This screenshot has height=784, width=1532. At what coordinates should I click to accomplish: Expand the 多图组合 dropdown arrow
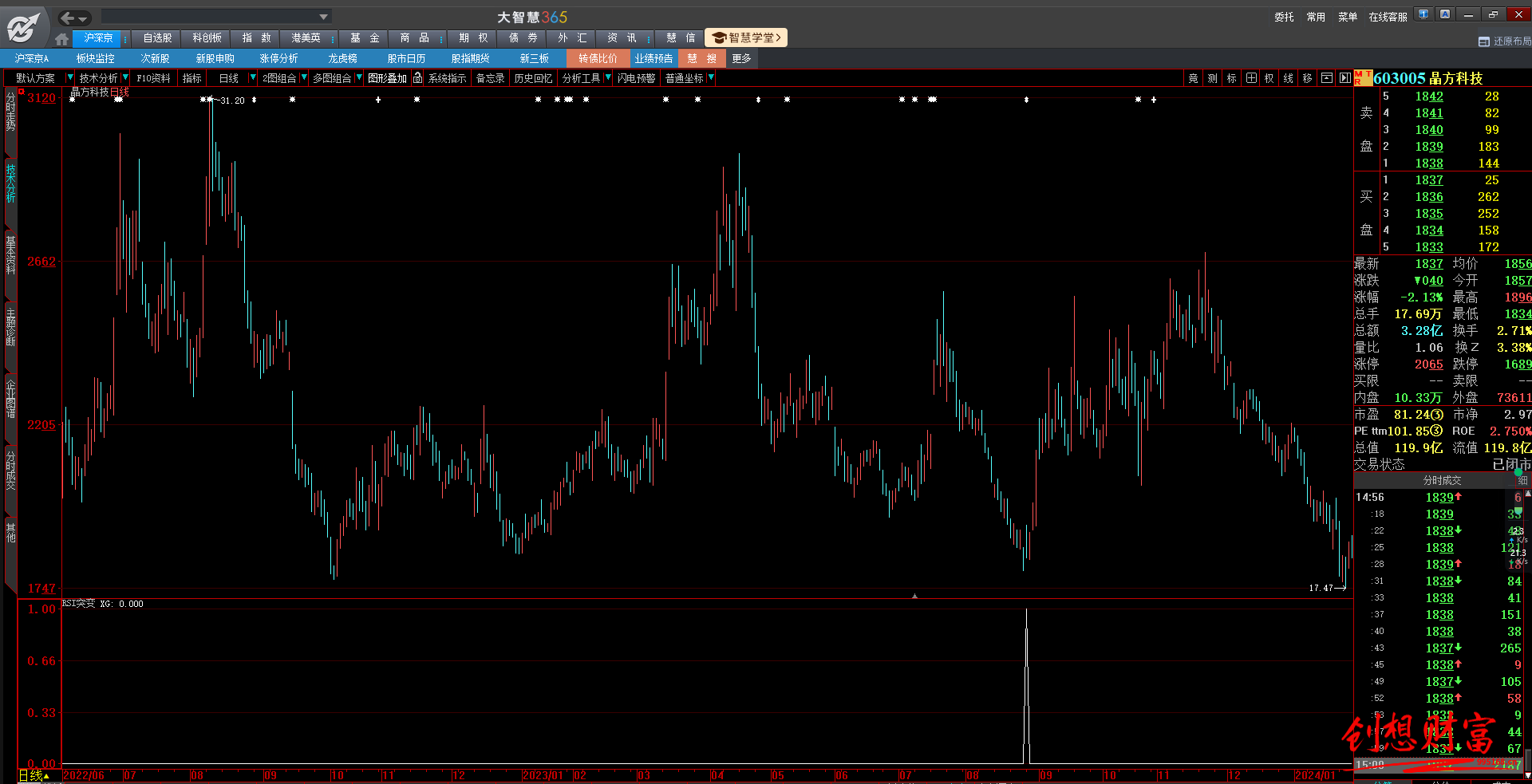tap(359, 77)
